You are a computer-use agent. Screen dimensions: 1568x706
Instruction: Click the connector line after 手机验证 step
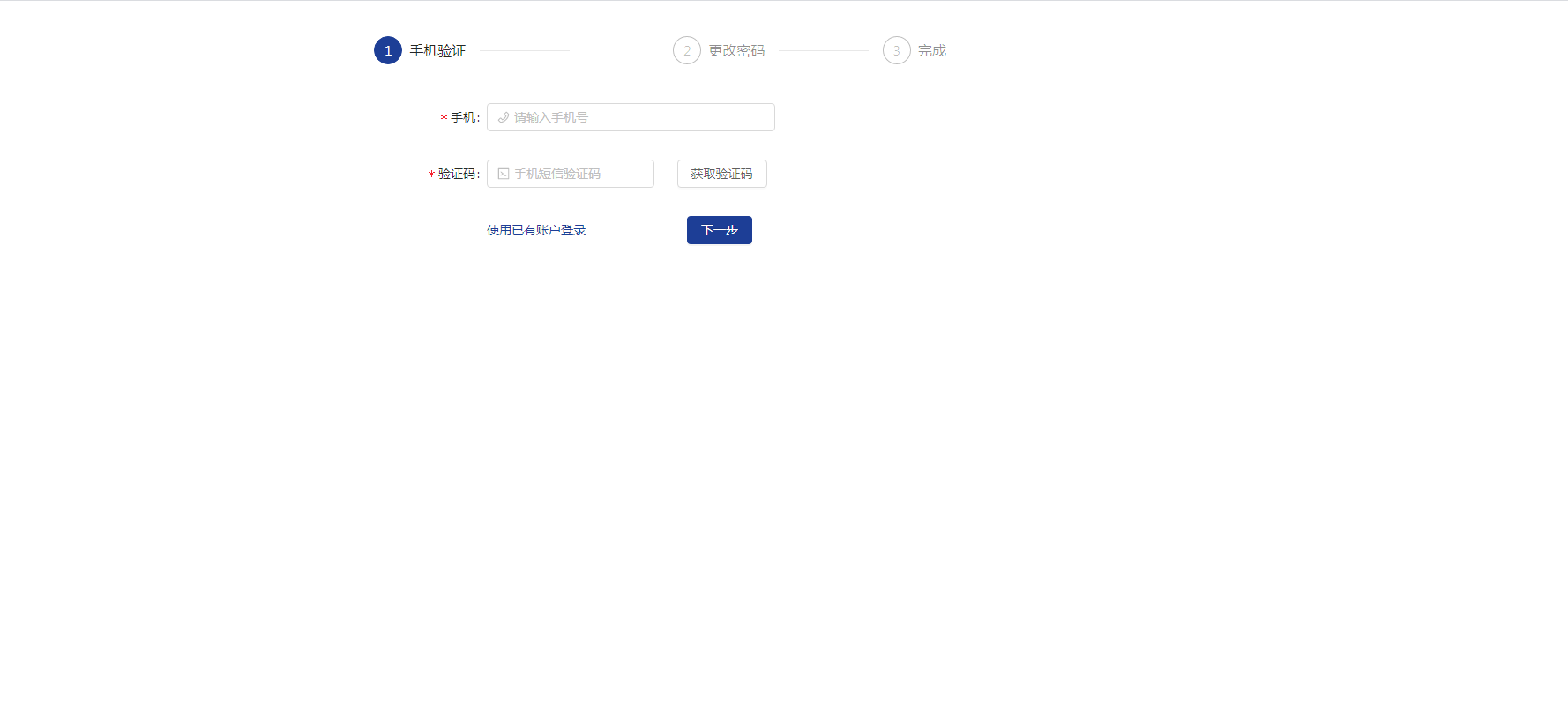pyautogui.click(x=525, y=51)
